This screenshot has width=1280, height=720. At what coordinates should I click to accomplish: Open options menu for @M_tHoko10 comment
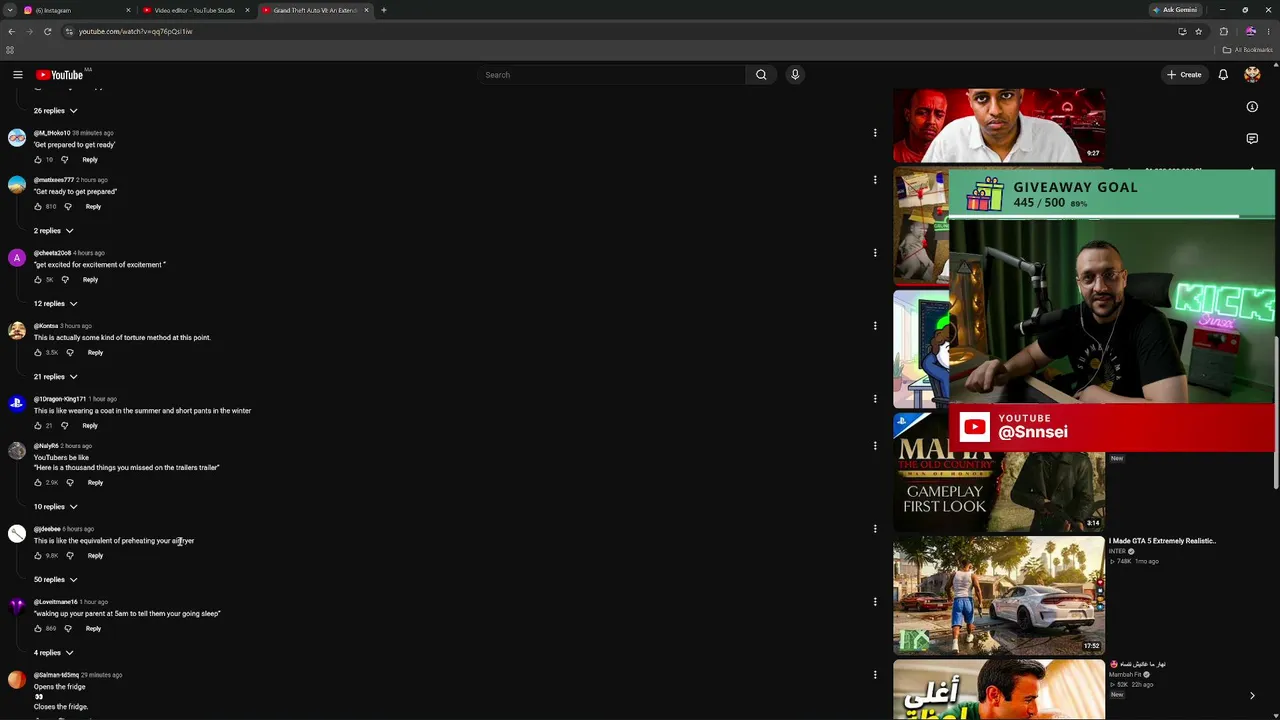[875, 133]
